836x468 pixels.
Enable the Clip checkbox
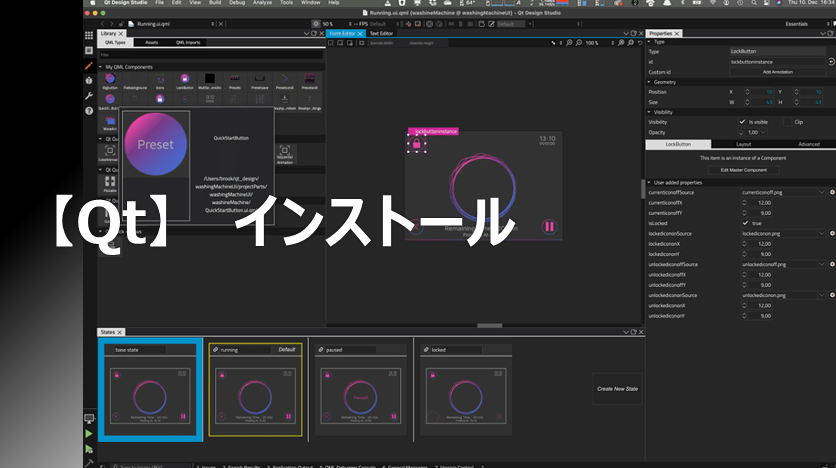(x=787, y=122)
